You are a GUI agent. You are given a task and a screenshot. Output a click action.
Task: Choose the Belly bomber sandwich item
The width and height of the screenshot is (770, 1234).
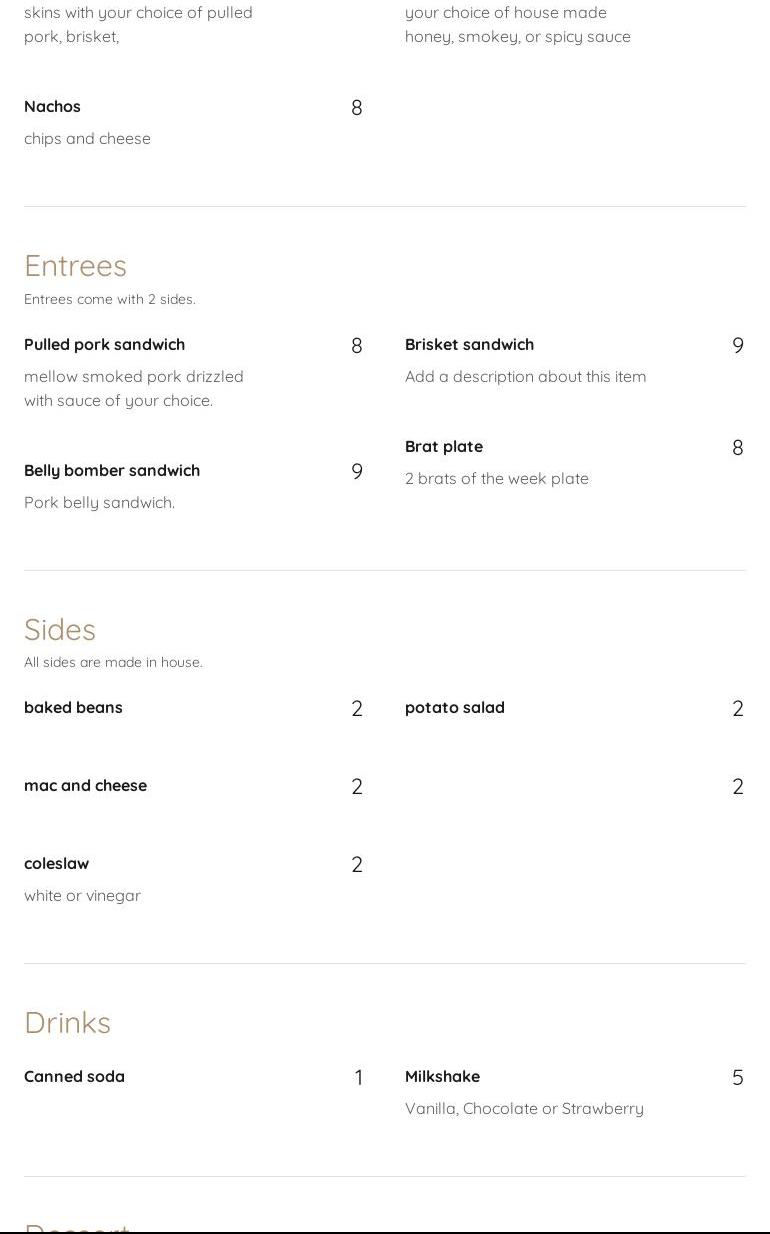pyautogui.click(x=112, y=470)
